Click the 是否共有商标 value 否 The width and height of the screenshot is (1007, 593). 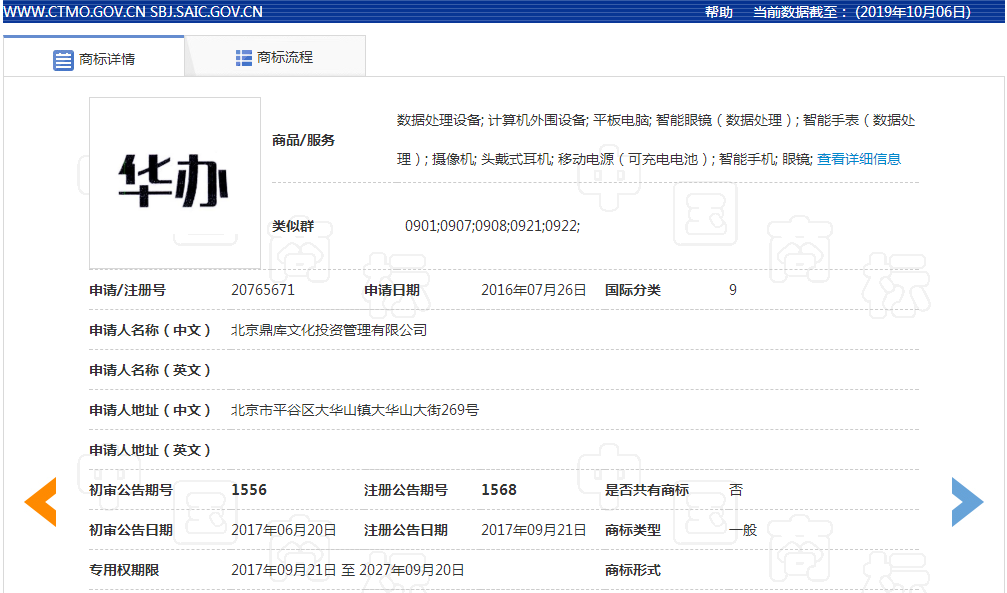pyautogui.click(x=736, y=489)
